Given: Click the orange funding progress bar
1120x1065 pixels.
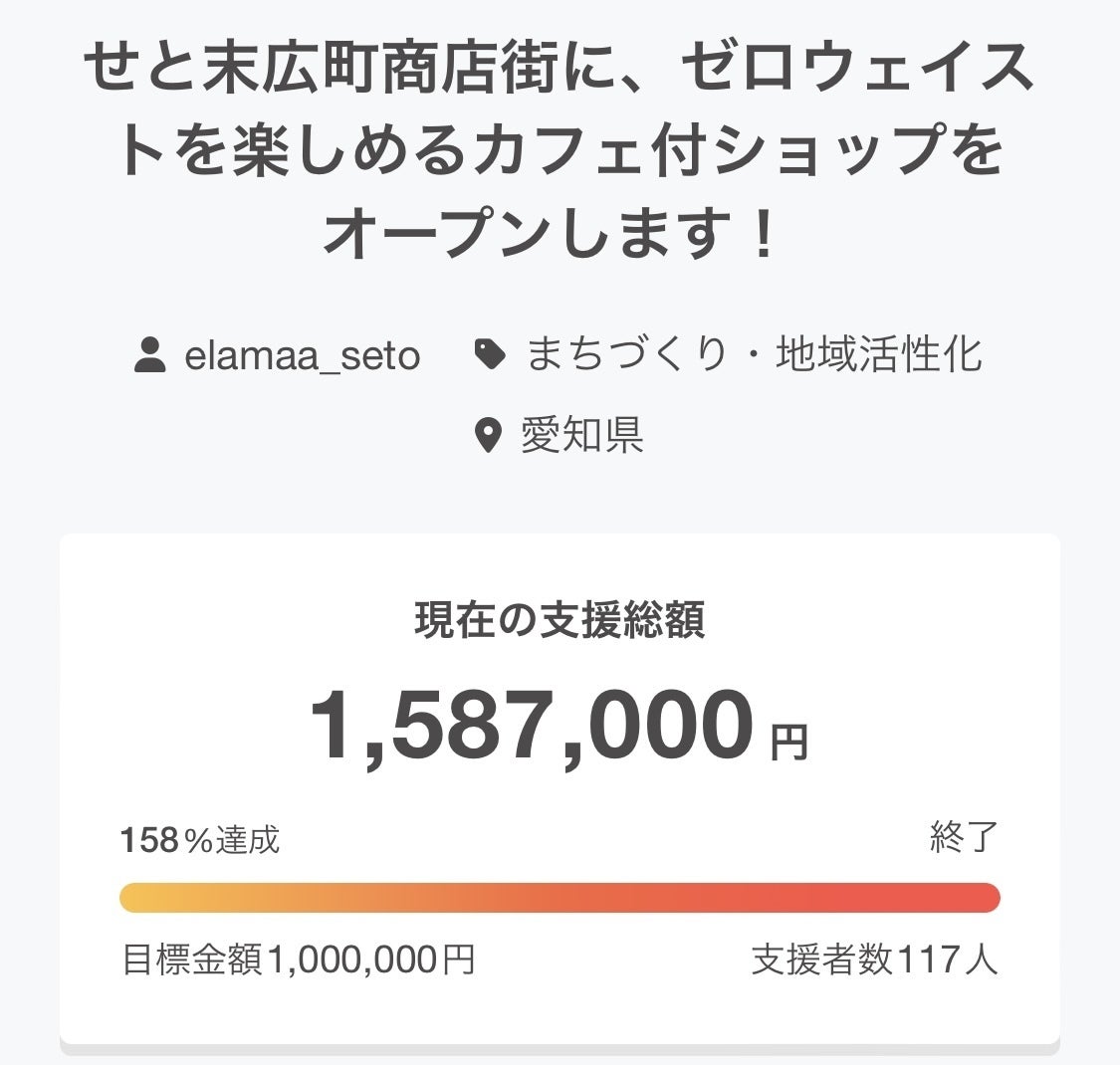Looking at the screenshot, I should pos(560,897).
